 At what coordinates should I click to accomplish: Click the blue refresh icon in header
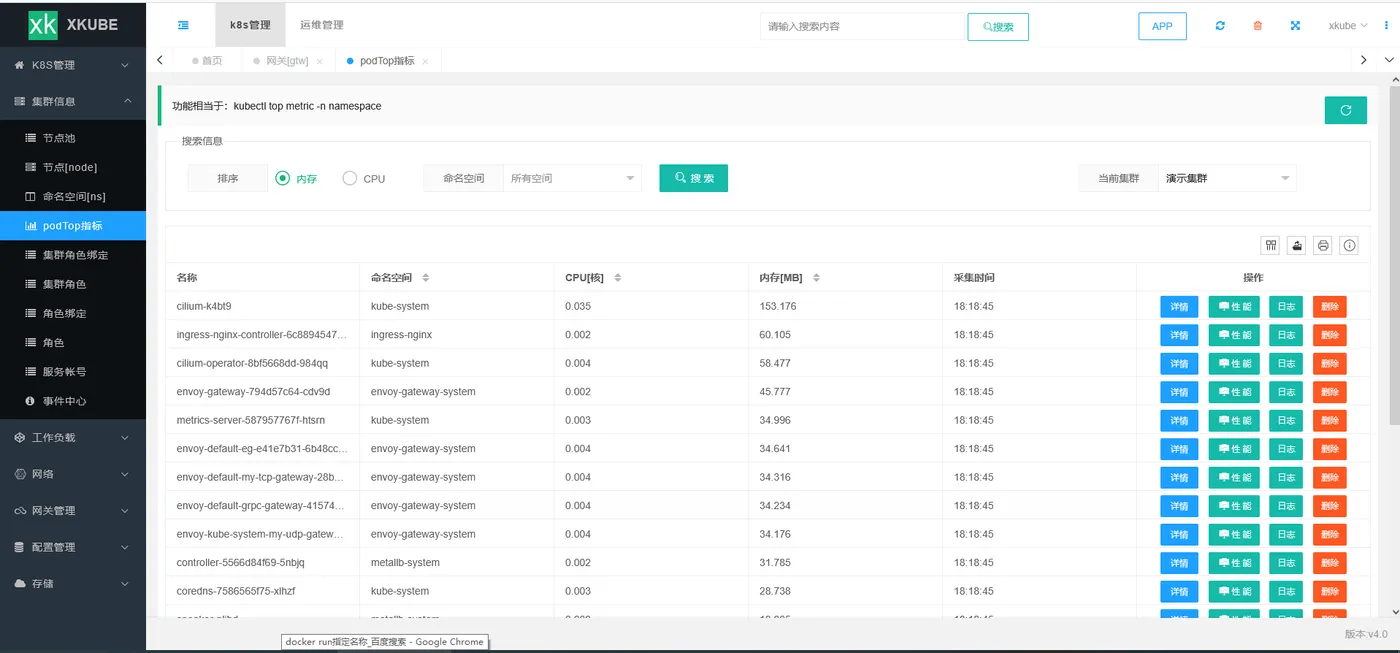coord(1220,26)
